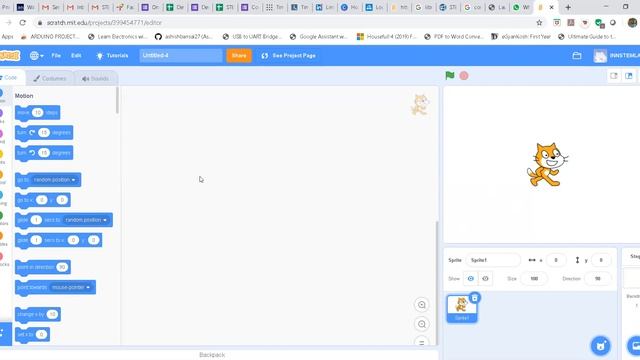Click the Add Extension button
Viewport: 640px width, 360px height.
5,333
